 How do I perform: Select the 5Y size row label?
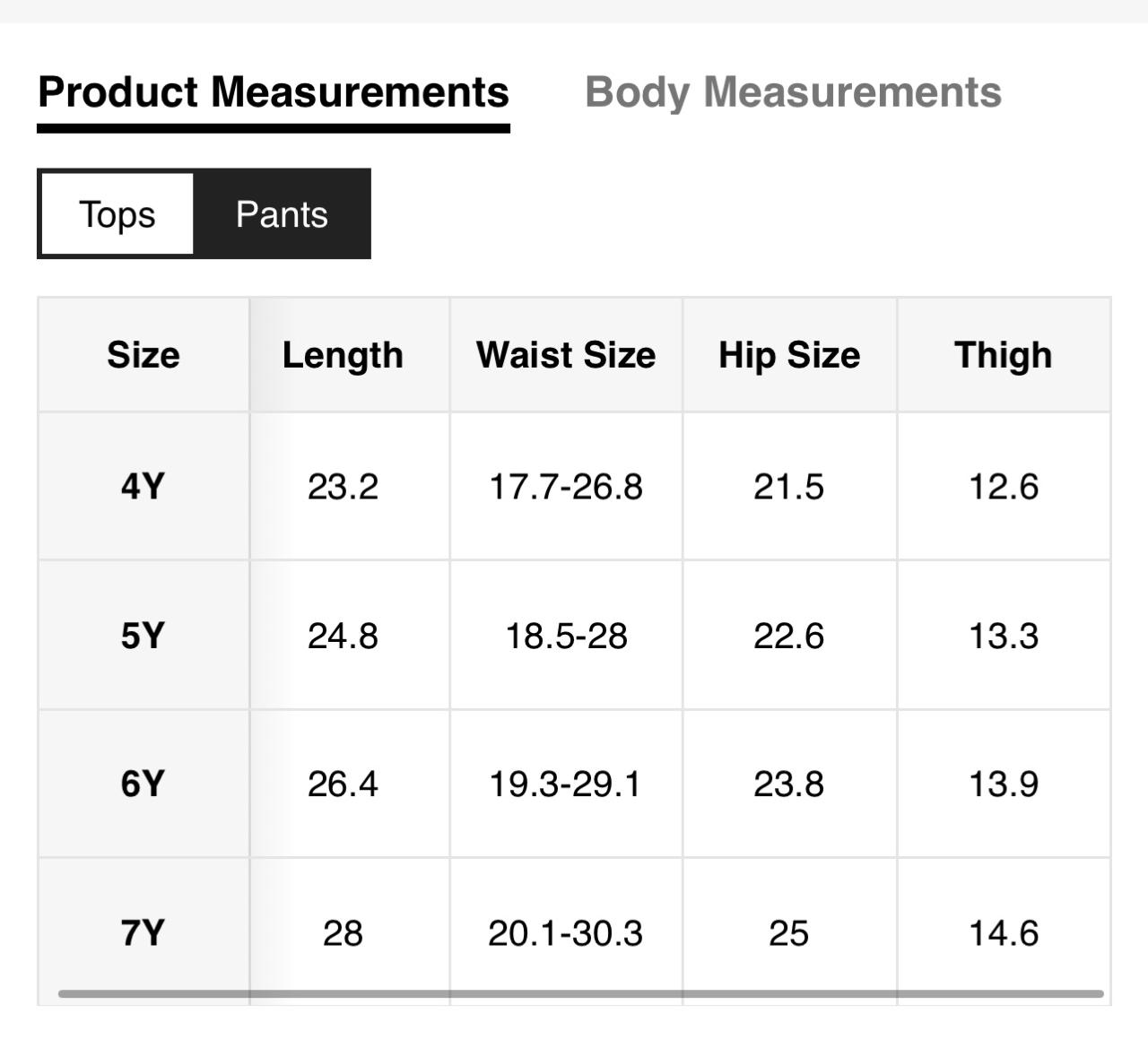(143, 636)
